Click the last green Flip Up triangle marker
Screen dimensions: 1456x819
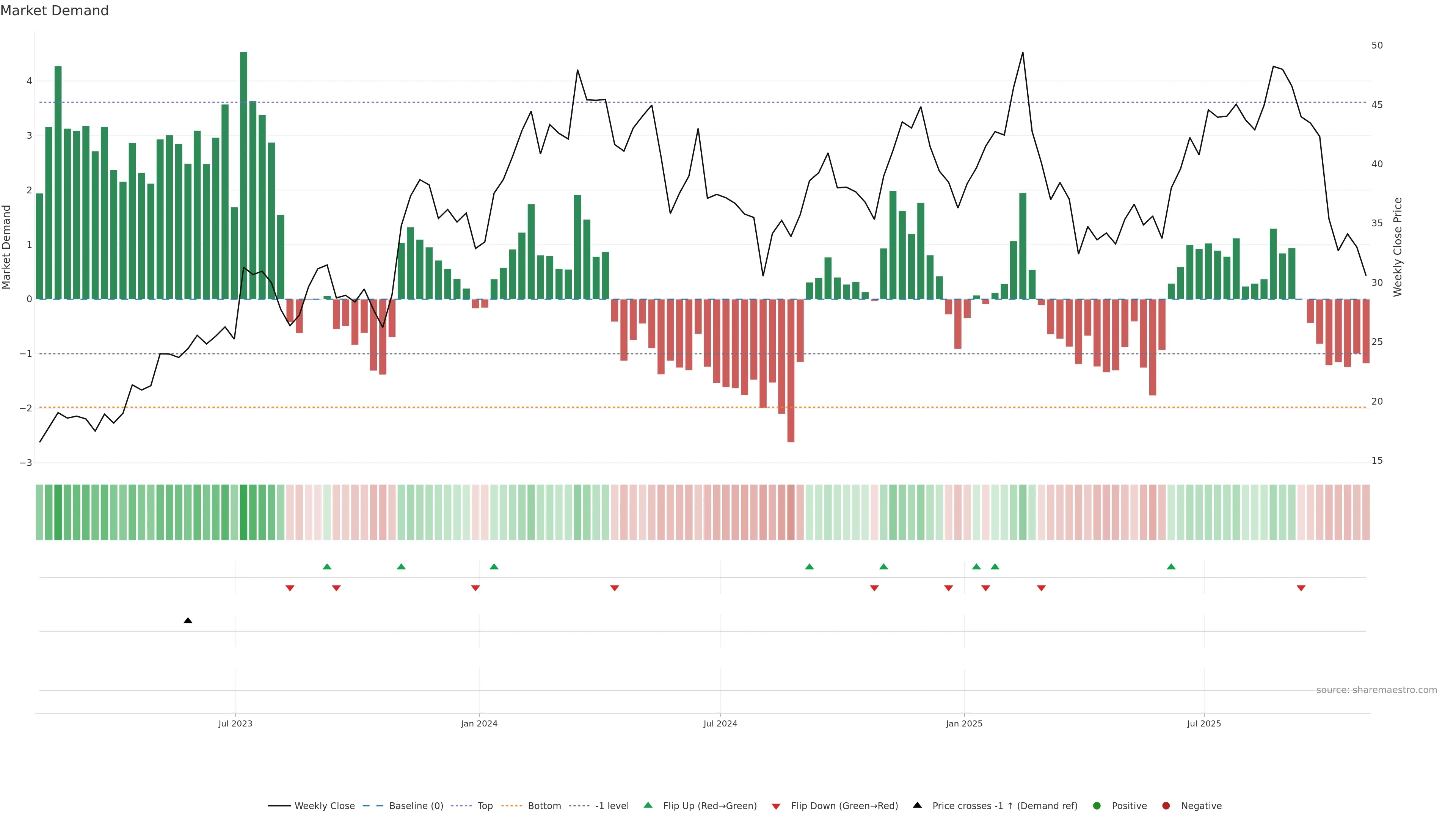[1171, 566]
